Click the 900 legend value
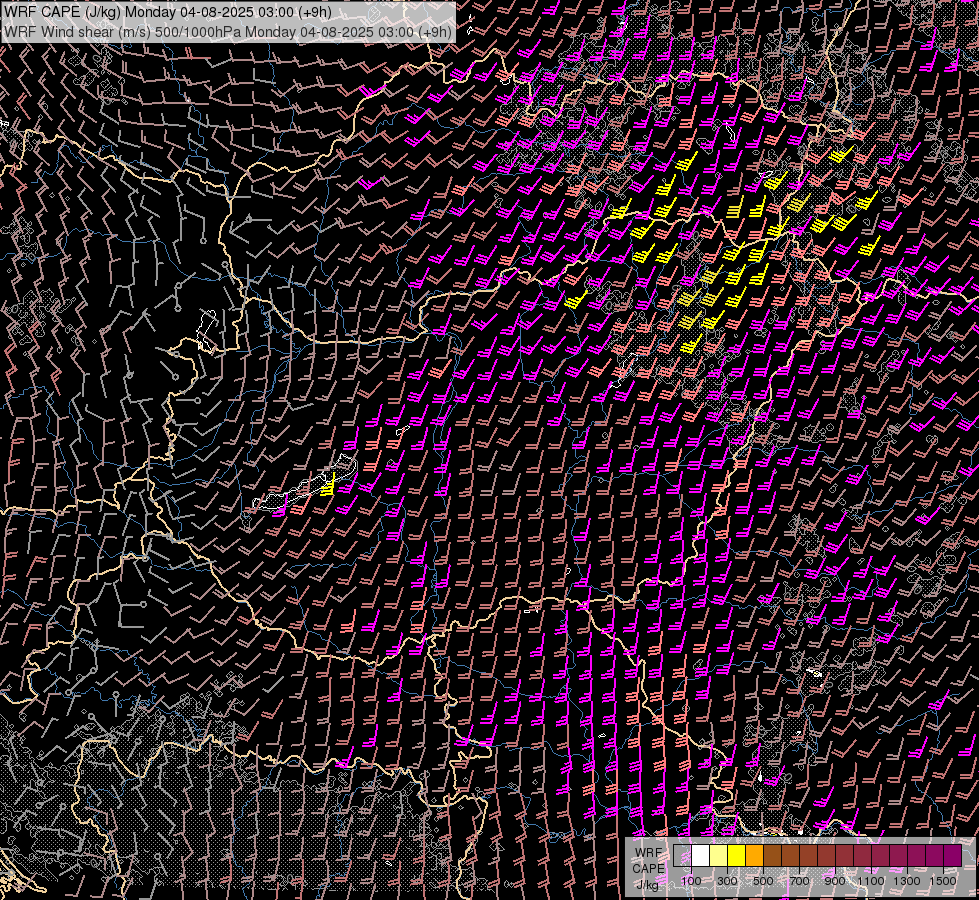 tap(835, 881)
